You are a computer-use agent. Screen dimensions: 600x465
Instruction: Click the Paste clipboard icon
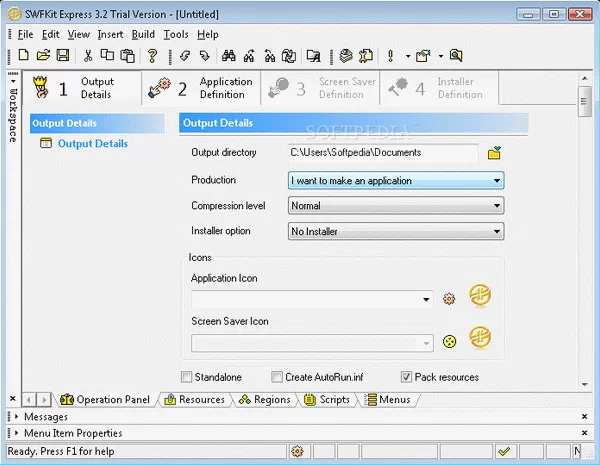click(x=127, y=56)
